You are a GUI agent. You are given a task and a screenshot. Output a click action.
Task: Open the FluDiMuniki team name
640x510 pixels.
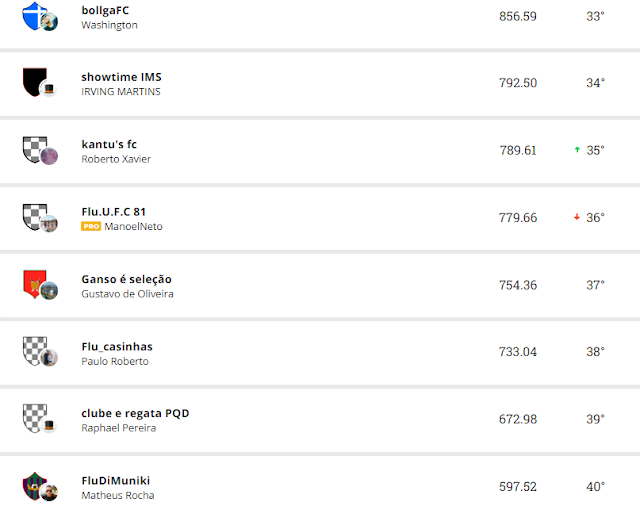pos(115,480)
